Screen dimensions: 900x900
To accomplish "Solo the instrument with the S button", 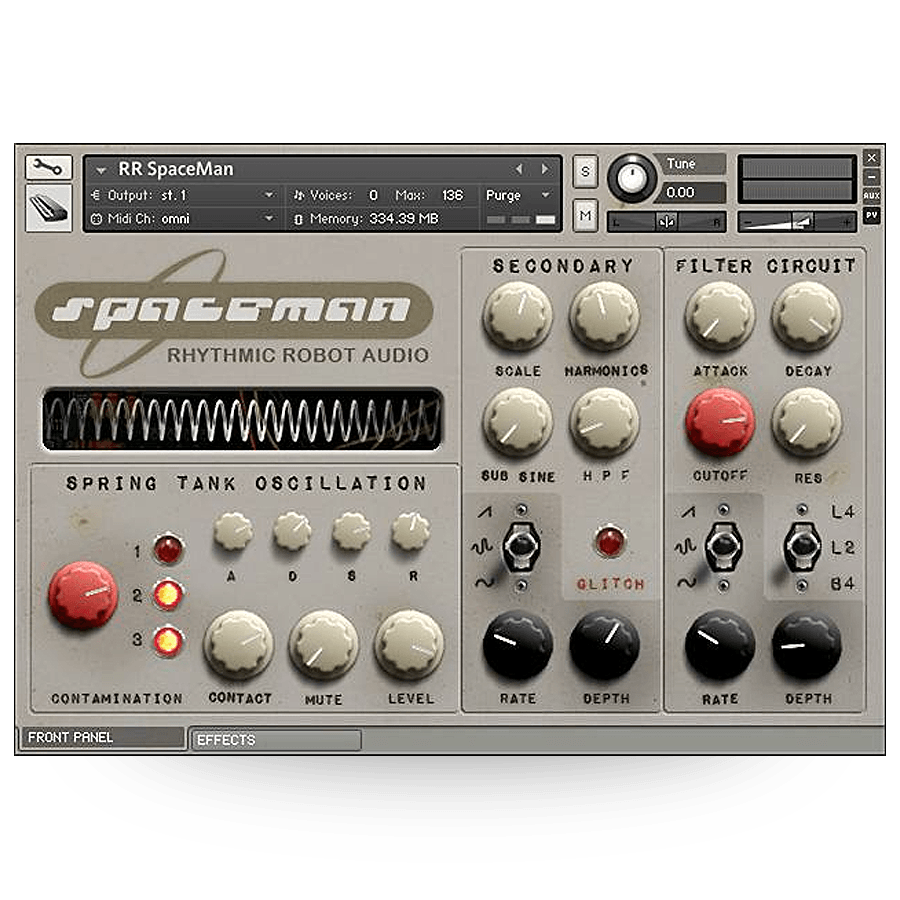I will click(x=585, y=171).
